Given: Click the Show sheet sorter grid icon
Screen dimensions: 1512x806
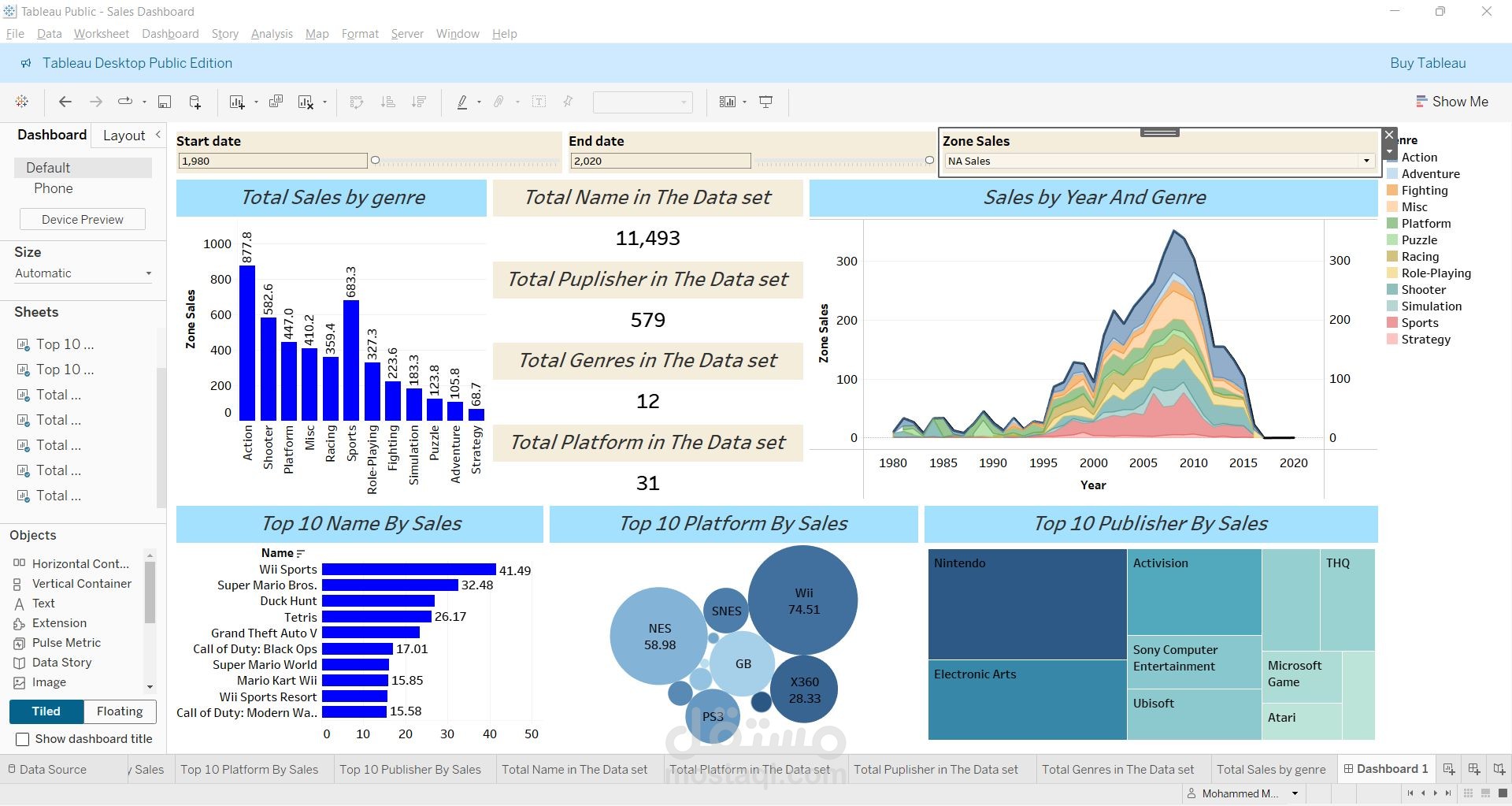Looking at the screenshot, I should pyautogui.click(x=1468, y=793).
